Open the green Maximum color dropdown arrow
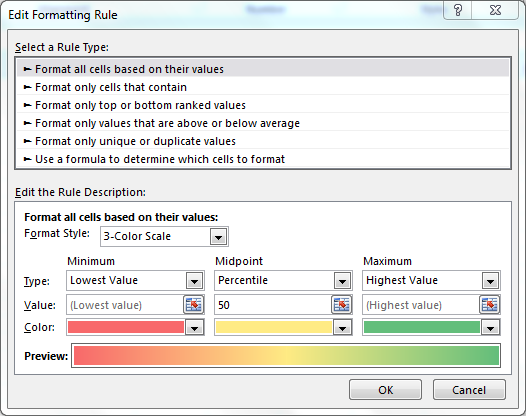Viewport: 526px width, 416px height. click(x=490, y=328)
